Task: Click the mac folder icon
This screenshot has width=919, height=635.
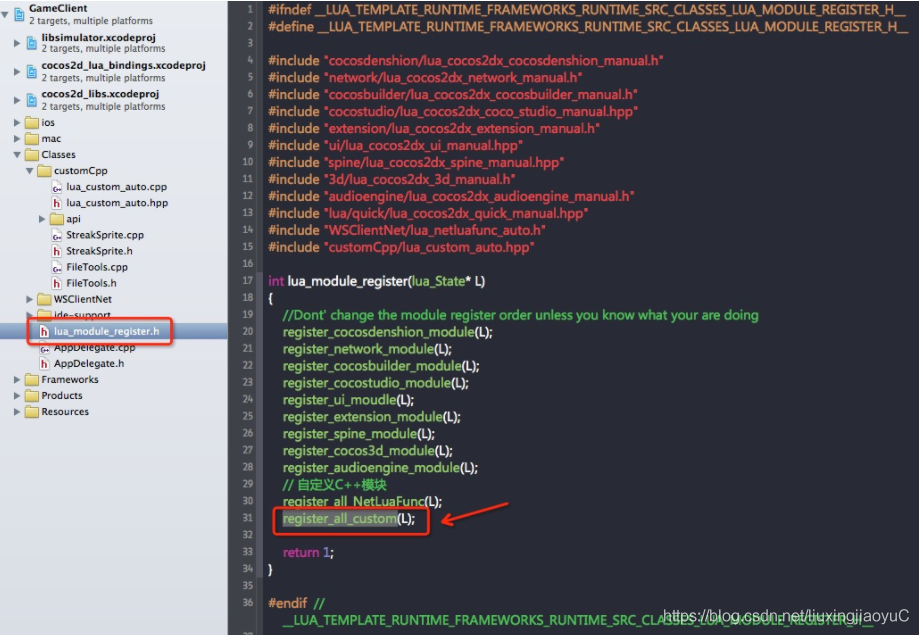Action: pos(32,139)
